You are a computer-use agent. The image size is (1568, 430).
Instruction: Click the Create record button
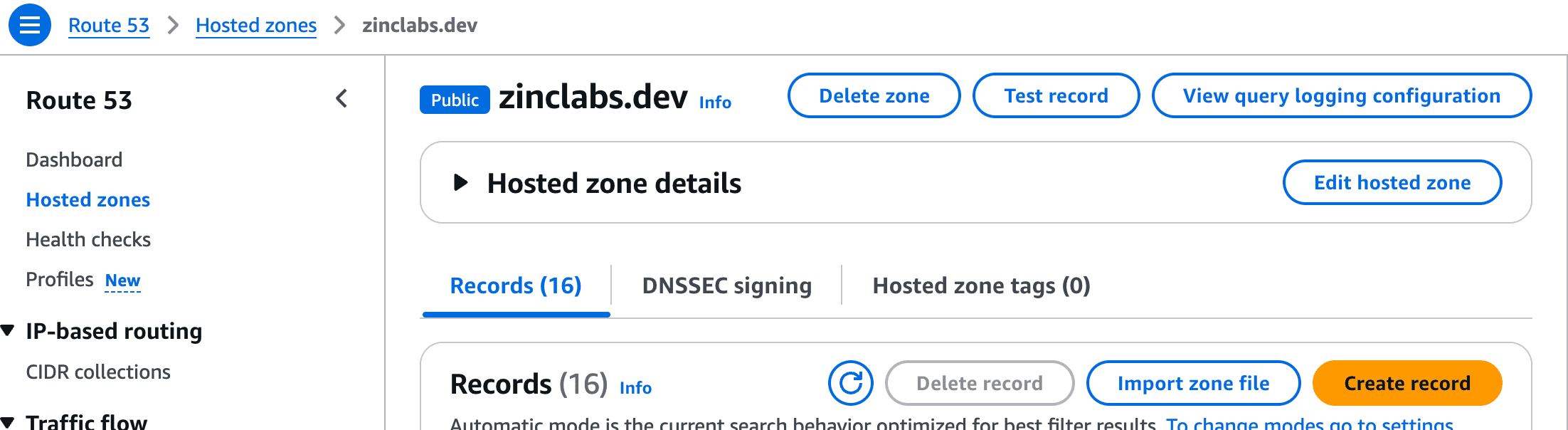[x=1407, y=383]
